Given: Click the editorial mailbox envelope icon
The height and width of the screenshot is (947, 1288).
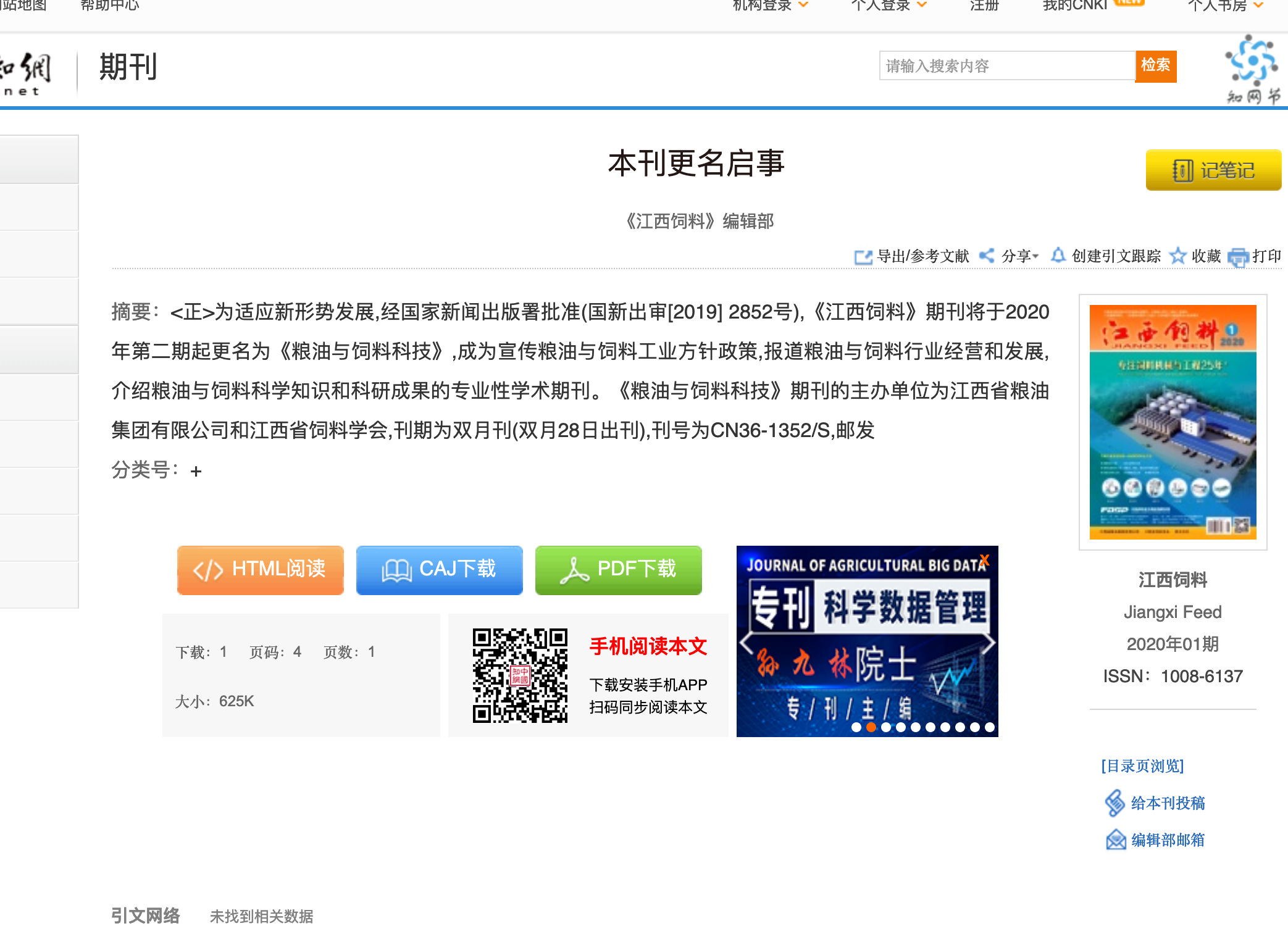Looking at the screenshot, I should click(x=1115, y=840).
